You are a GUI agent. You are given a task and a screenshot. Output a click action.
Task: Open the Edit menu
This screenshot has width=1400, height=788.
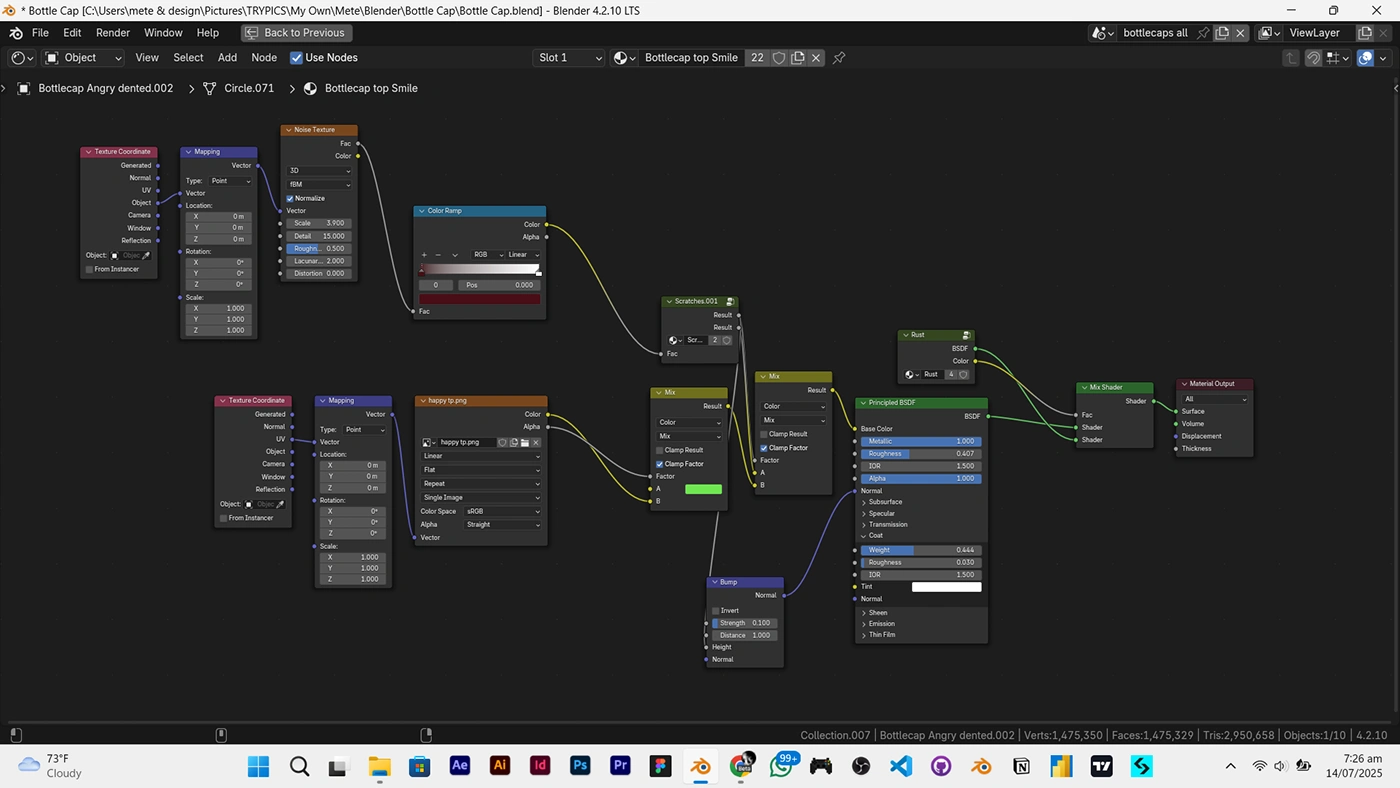(72, 33)
